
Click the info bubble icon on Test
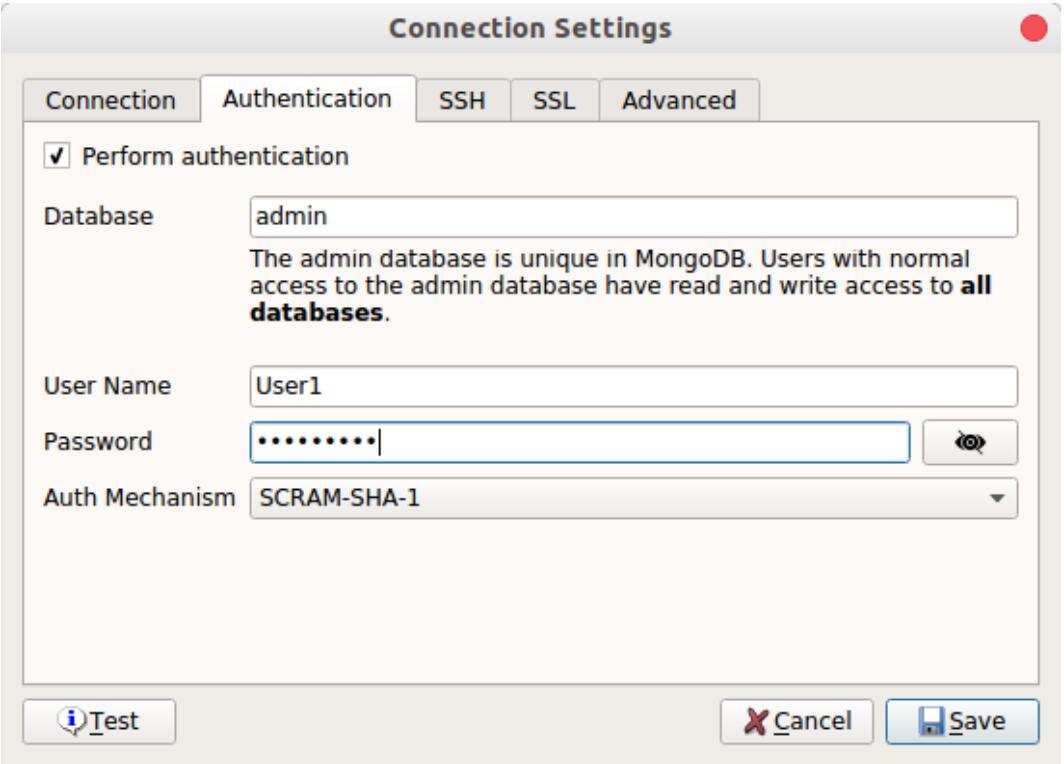pos(71,721)
